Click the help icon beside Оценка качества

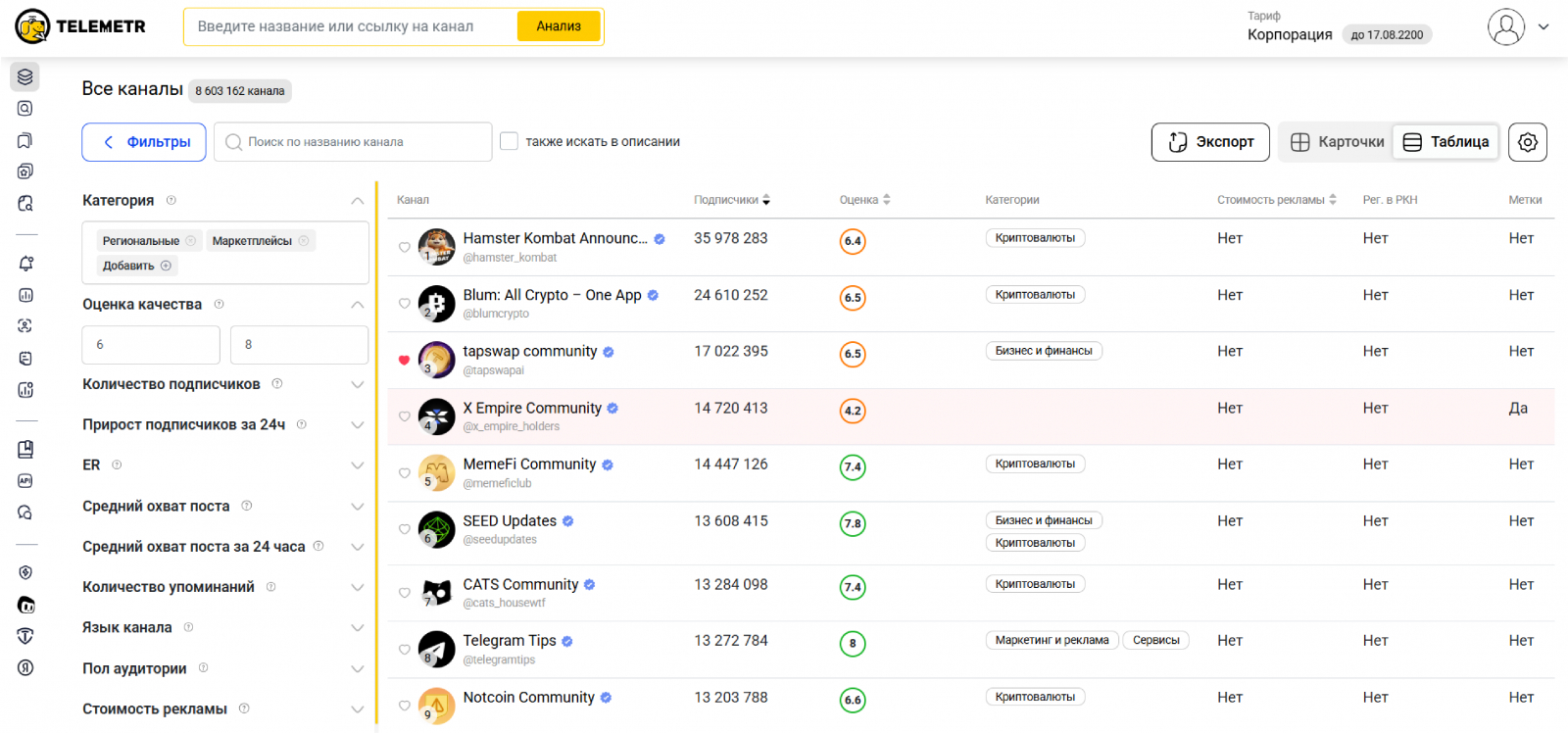219,305
